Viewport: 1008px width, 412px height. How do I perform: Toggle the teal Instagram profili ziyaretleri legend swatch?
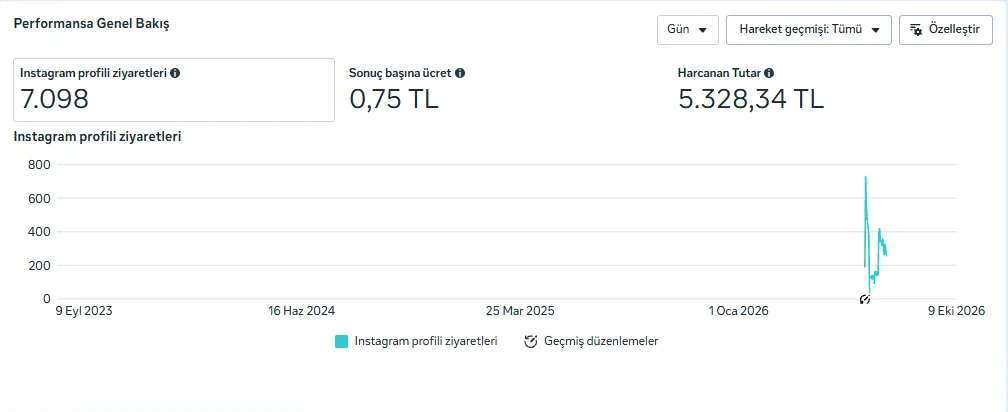(341, 341)
